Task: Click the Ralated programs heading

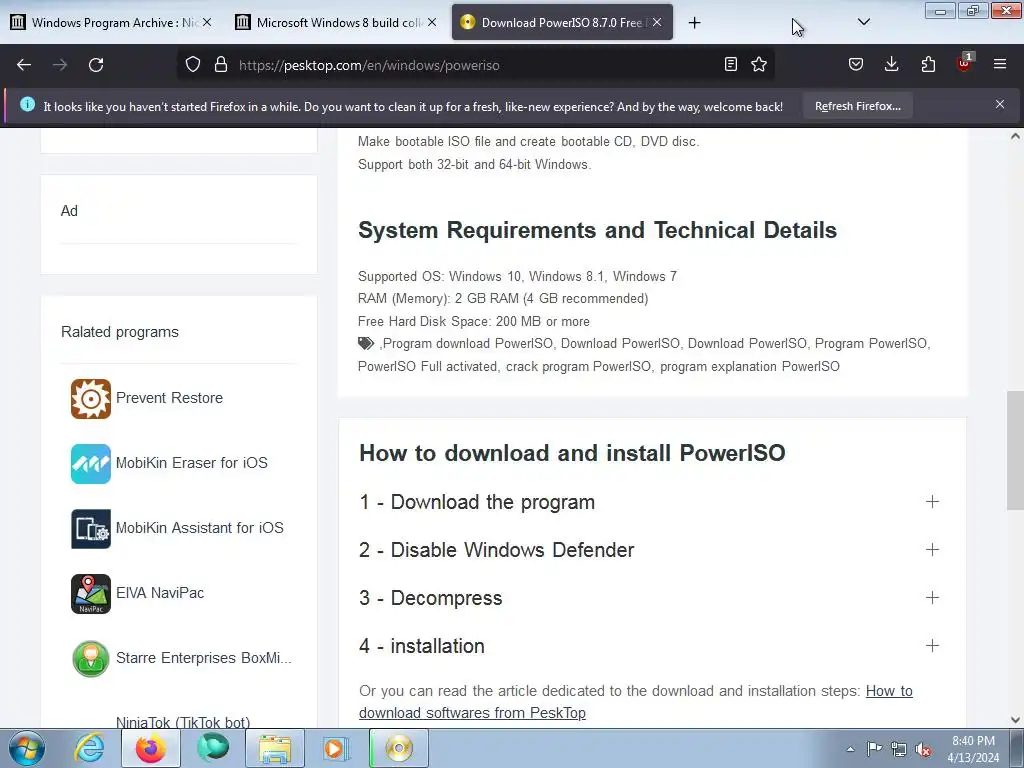Action: tap(120, 332)
